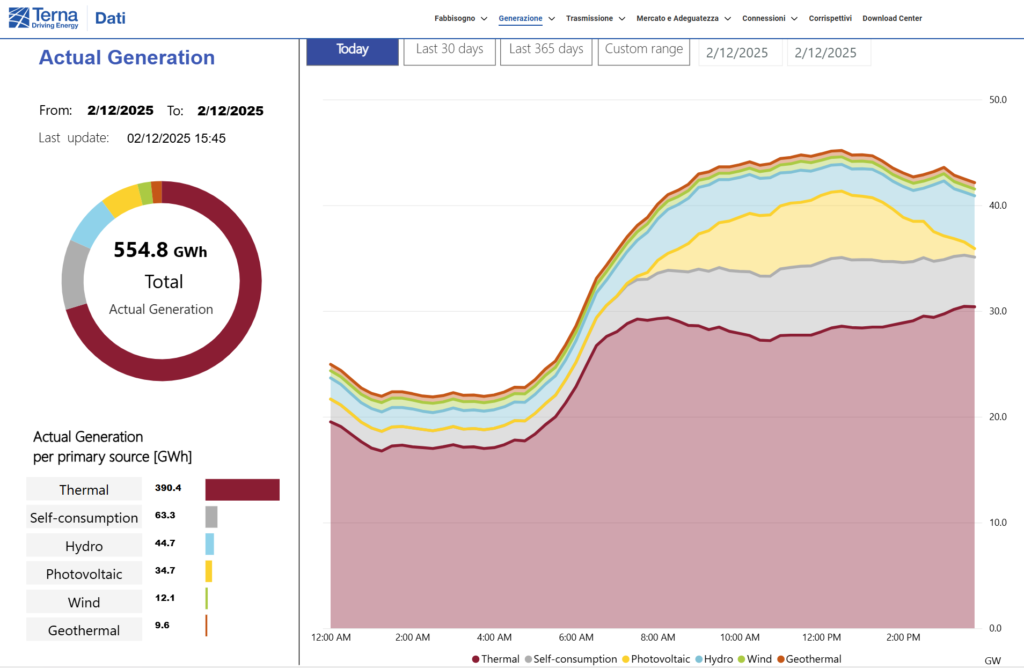Click the grey Self-consumption bar
This screenshot has height=668, width=1024.
[x=211, y=517]
